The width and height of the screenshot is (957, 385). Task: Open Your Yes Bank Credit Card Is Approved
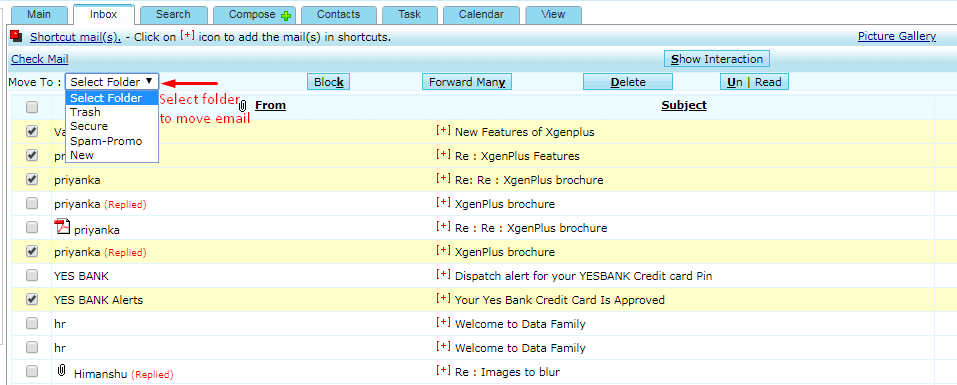pyautogui.click(x=560, y=300)
